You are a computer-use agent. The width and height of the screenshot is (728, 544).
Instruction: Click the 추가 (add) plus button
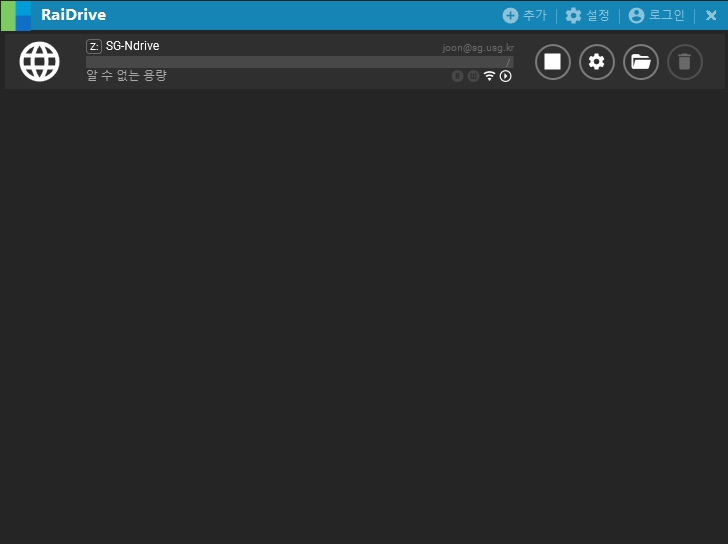point(524,15)
